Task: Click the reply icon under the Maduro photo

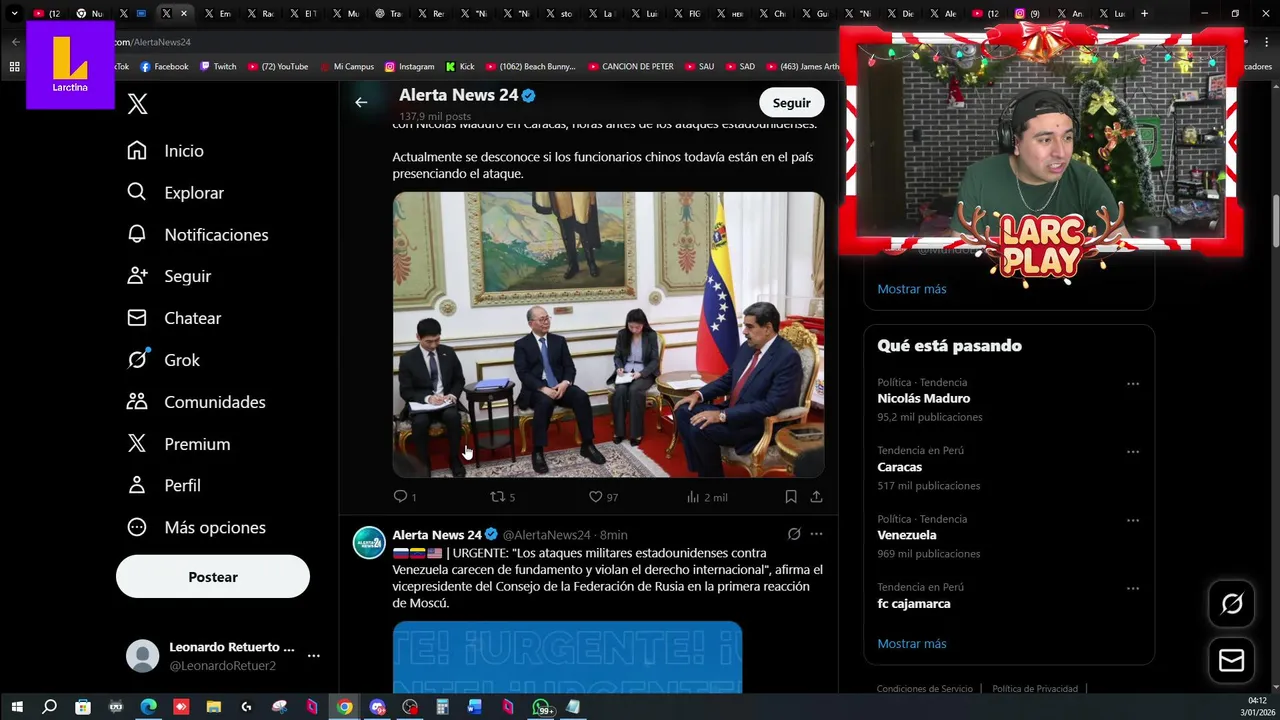Action: click(400, 496)
